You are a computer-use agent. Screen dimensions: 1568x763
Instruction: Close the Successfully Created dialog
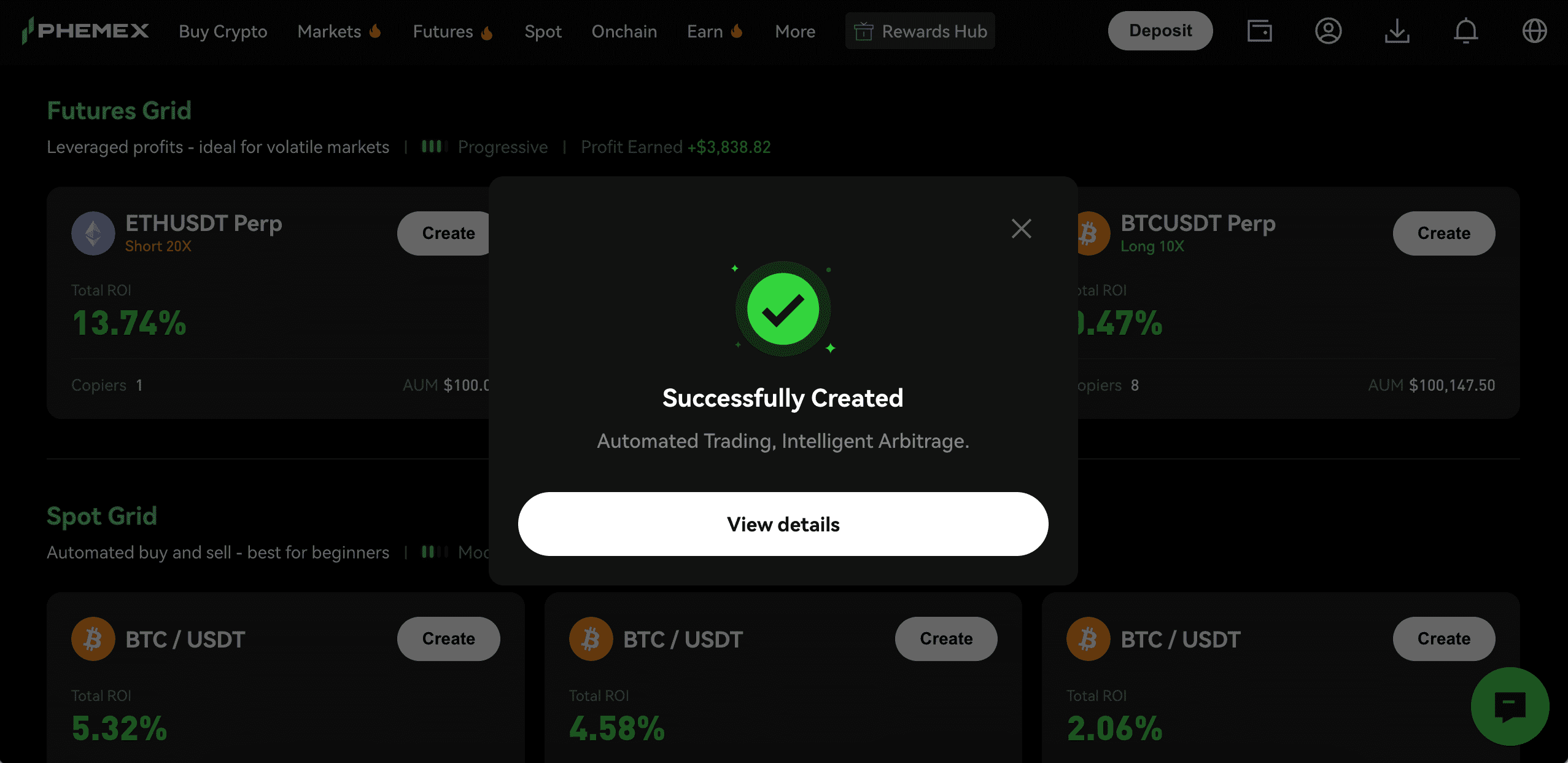1022,229
